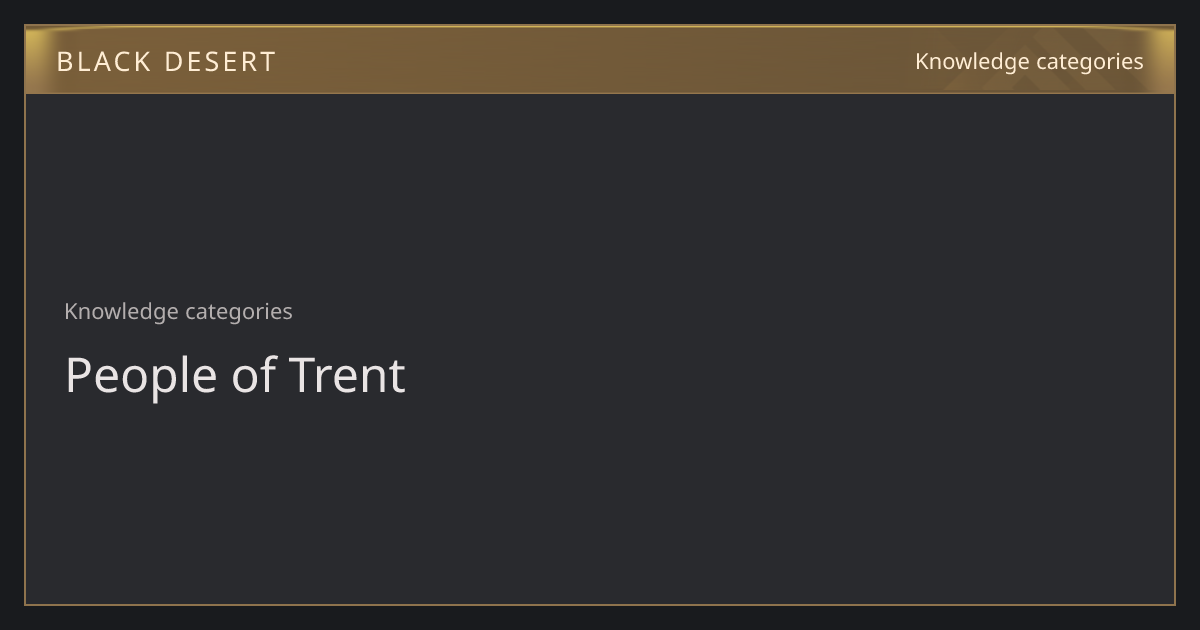Click the word Knowledge in the grey breadcrumb
Screen dimensions: 1200x630
click(x=121, y=311)
